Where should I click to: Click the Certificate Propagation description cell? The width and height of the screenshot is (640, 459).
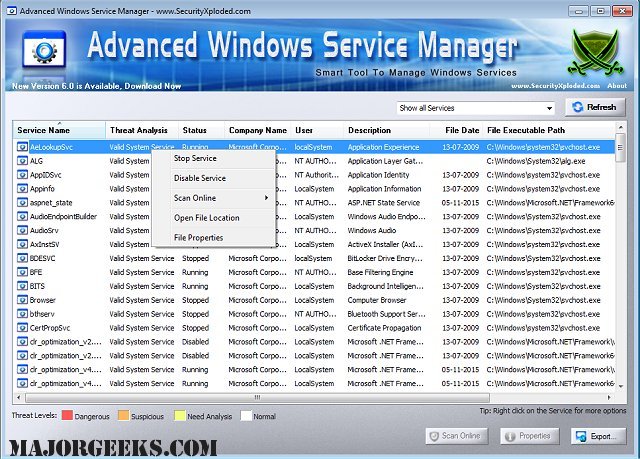coord(384,328)
